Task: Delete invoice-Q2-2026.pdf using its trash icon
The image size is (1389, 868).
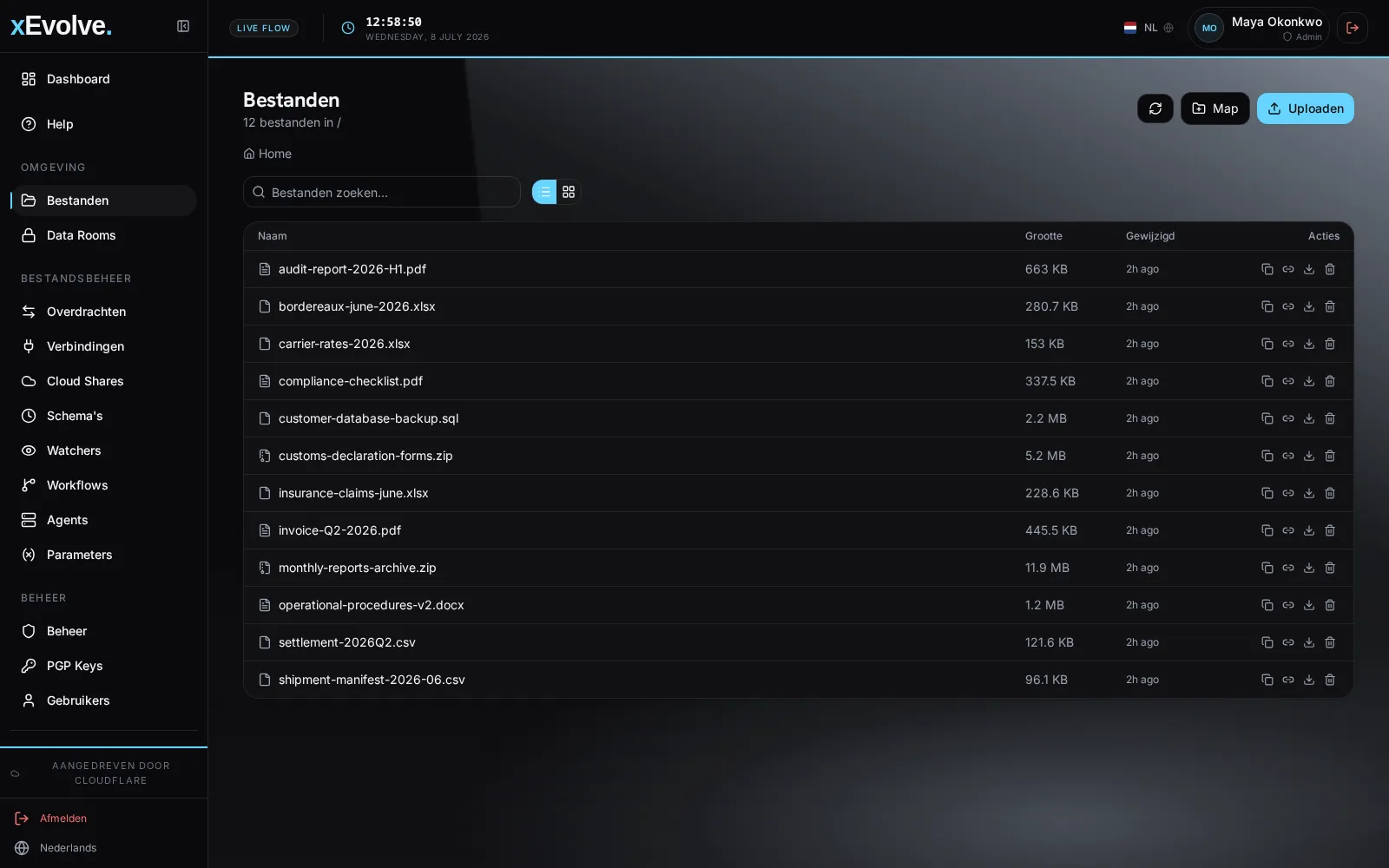Action: pyautogui.click(x=1330, y=530)
